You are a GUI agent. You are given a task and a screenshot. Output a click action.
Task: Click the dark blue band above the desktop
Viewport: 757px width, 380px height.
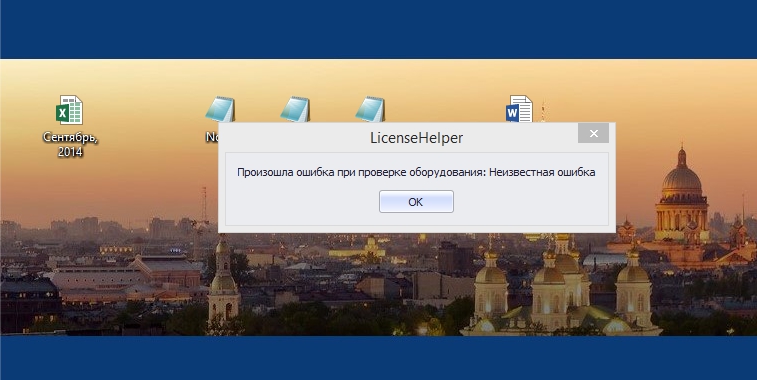coord(378,29)
